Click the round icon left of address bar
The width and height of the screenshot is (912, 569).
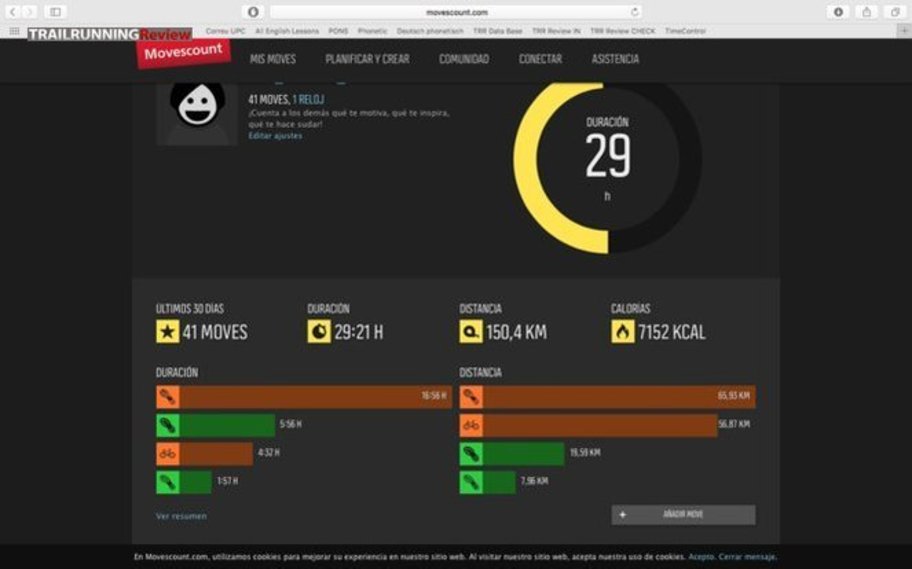click(253, 12)
